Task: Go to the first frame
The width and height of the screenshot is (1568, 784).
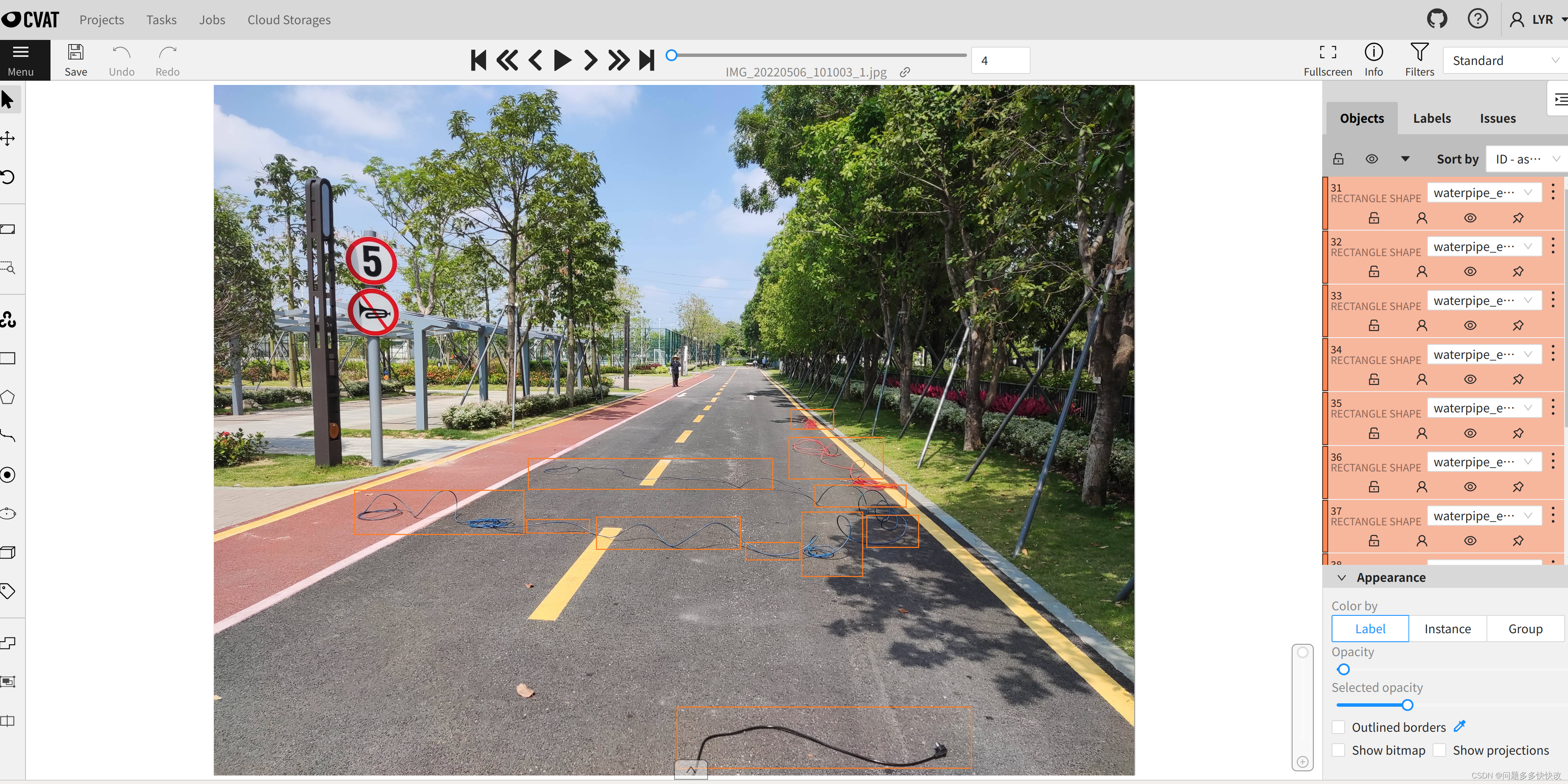Action: coord(478,60)
